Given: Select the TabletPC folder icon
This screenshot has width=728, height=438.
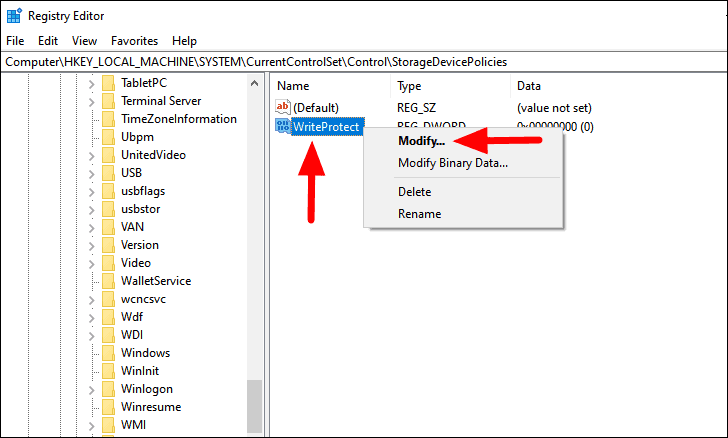Looking at the screenshot, I should (x=108, y=83).
